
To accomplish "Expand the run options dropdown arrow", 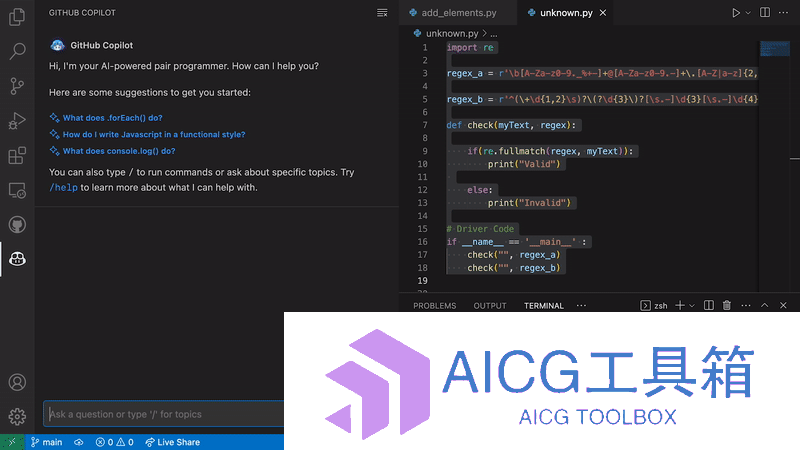I will click(x=748, y=13).
